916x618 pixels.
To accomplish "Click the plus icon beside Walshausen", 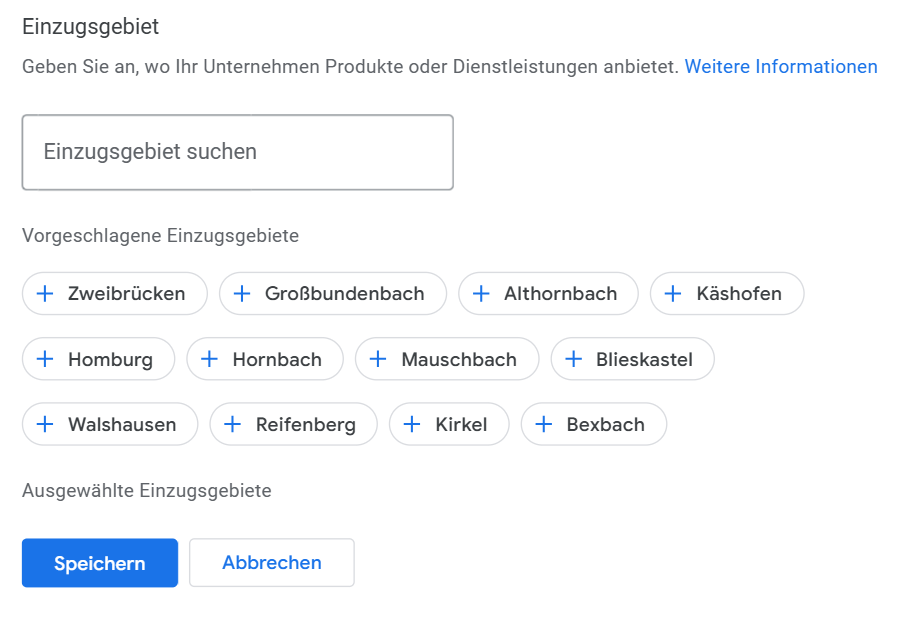I will pos(45,424).
